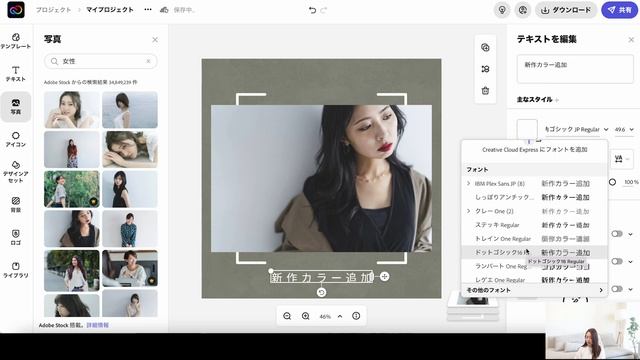Open the Logo (ロゴ) sidebar panel
Viewport: 640px width, 360px height.
pos(16,237)
